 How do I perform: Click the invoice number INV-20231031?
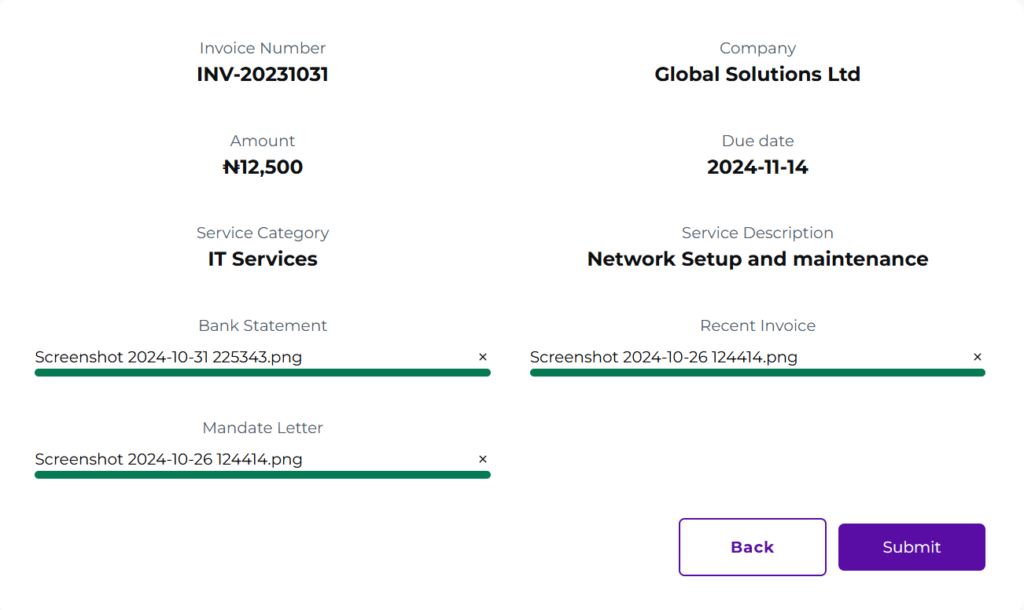(x=262, y=75)
